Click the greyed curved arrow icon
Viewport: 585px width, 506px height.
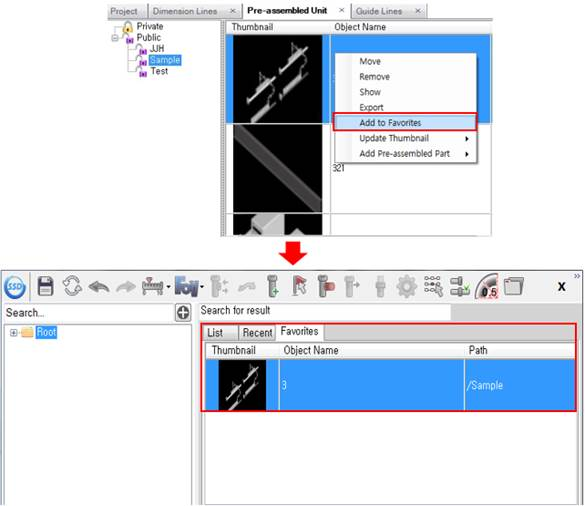(x=247, y=287)
